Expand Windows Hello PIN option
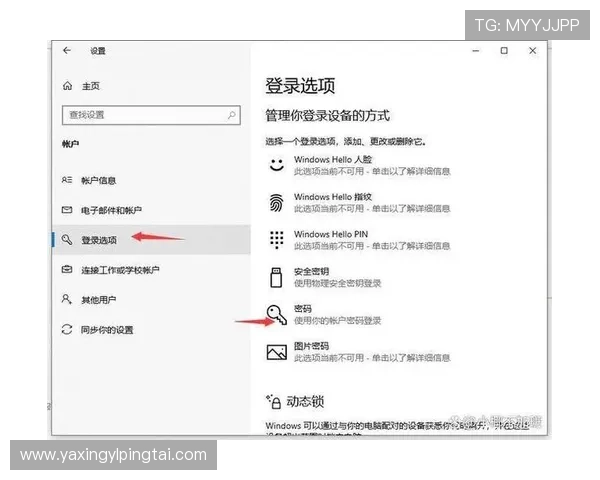This screenshot has height=480, width=600. [359, 240]
